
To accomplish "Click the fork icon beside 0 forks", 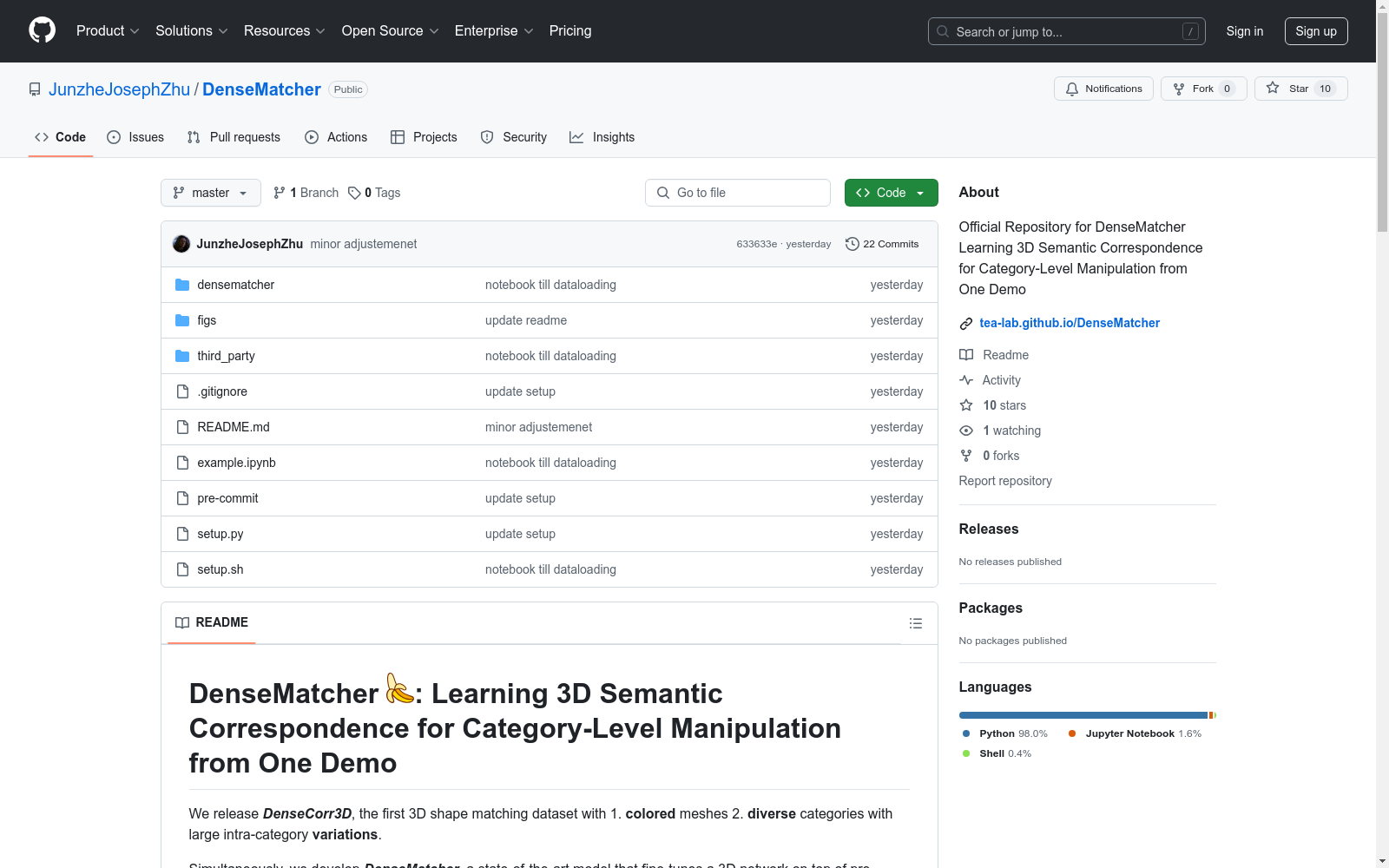I will [966, 456].
